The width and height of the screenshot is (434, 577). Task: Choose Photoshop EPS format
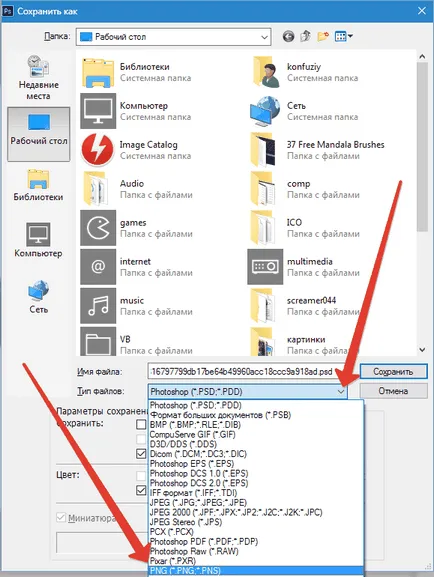pyautogui.click(x=255, y=464)
